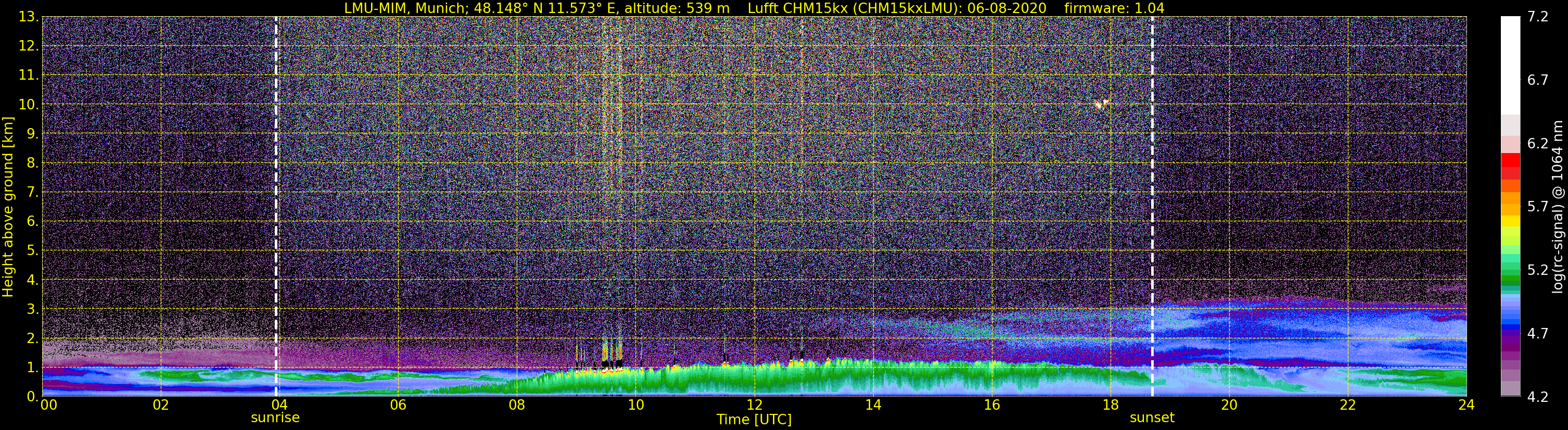
Task: Click the 'Time [UTC]' axis label
Action: 754,419
